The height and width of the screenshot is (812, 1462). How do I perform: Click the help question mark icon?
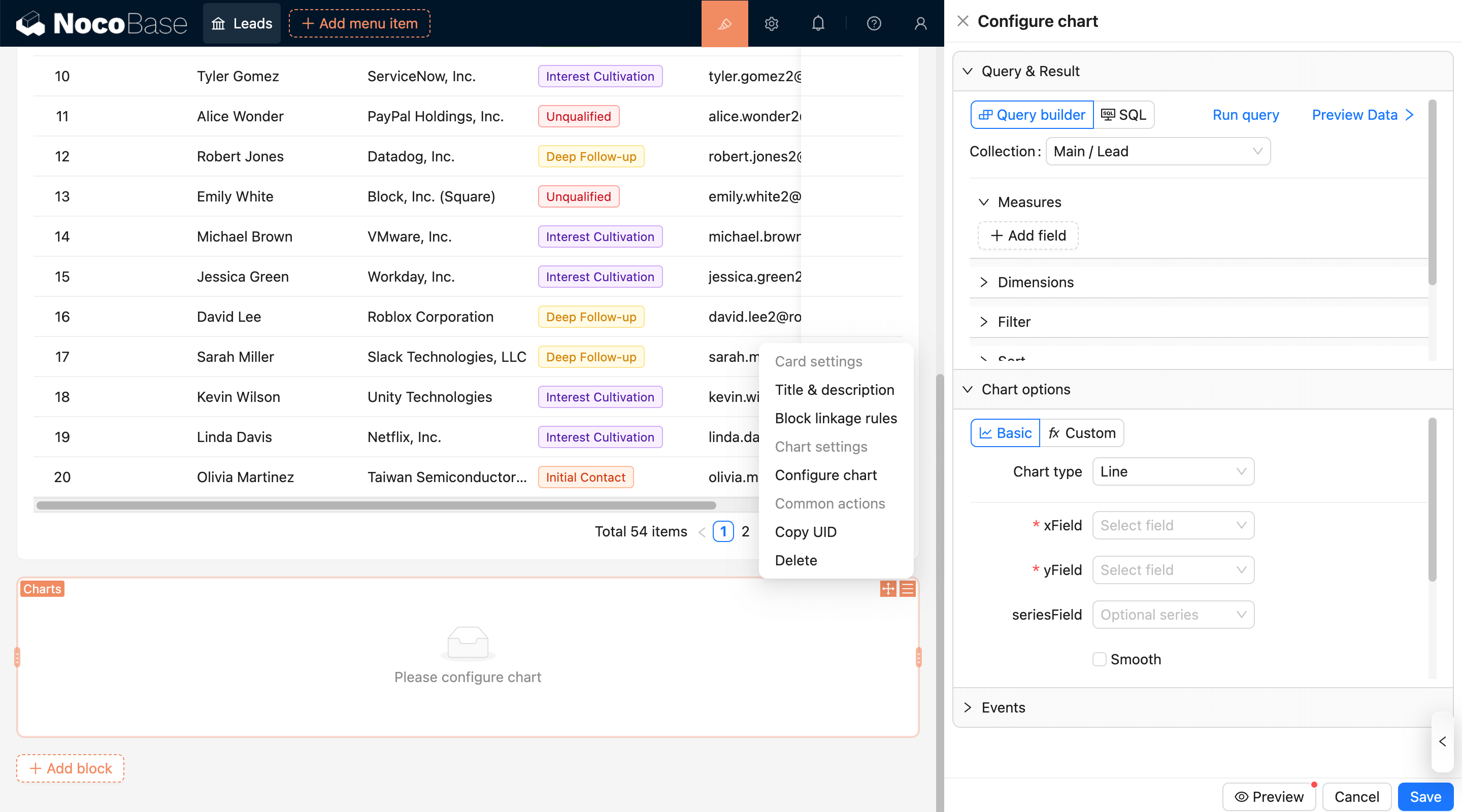coord(874,23)
